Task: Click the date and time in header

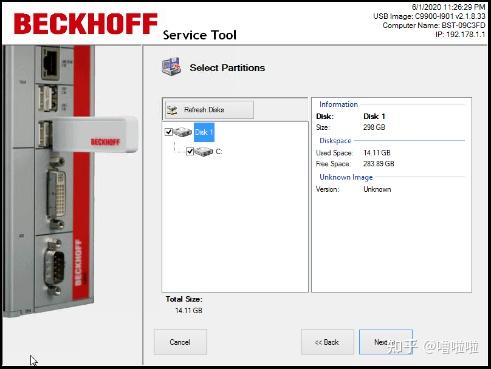Action: (448, 7)
